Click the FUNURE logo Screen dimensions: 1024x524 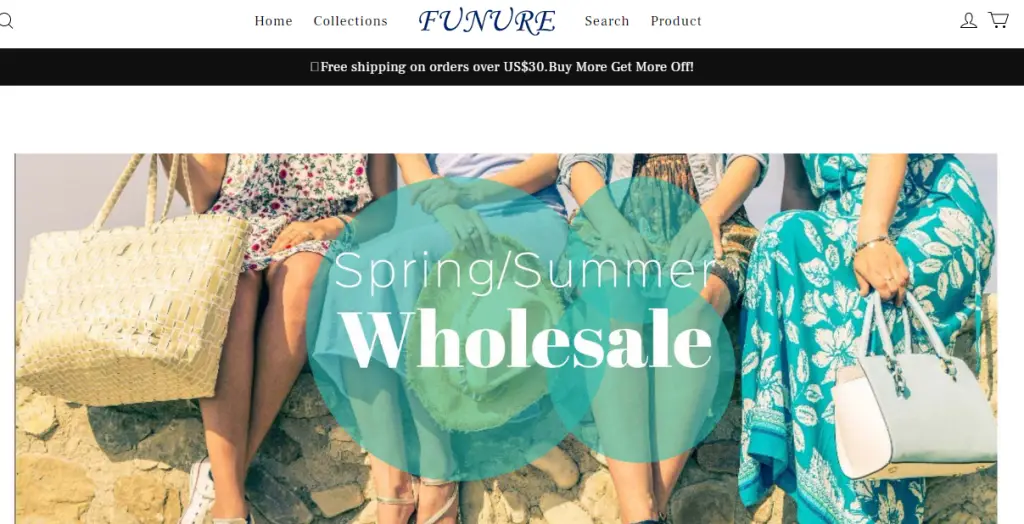coord(487,21)
